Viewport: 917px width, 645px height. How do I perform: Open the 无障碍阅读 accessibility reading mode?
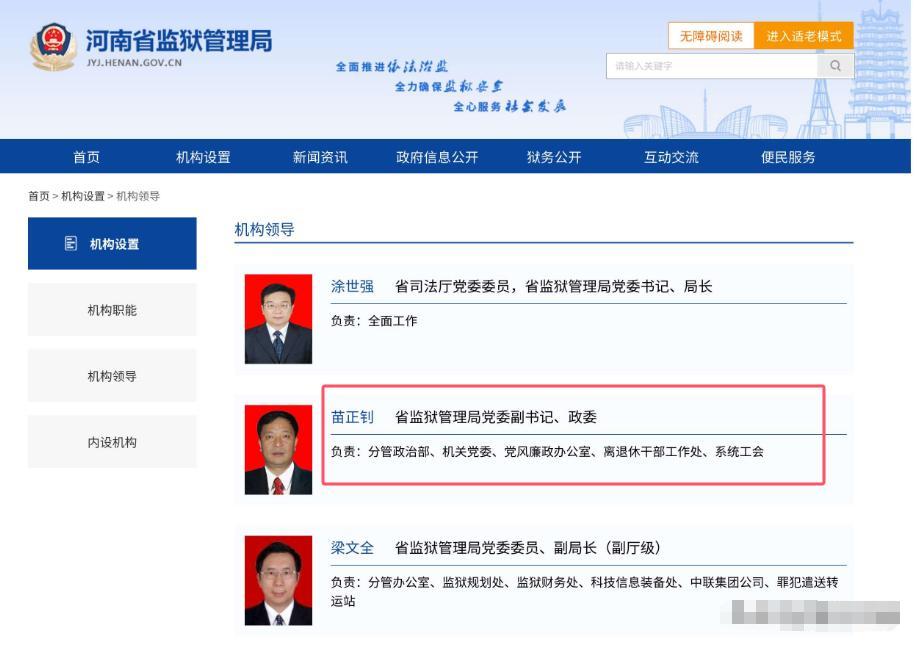[715, 35]
